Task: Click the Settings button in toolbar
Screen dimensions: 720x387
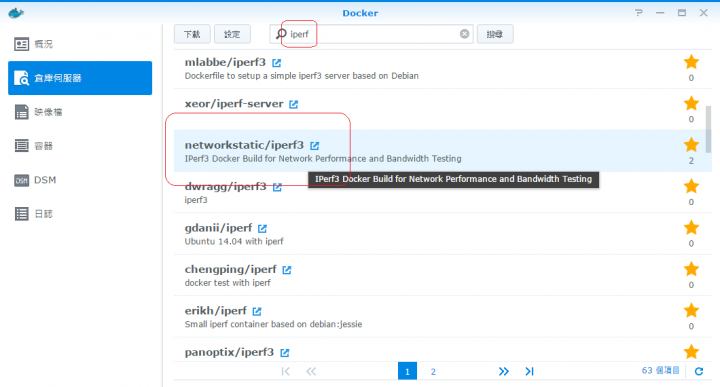Action: pyautogui.click(x=232, y=34)
